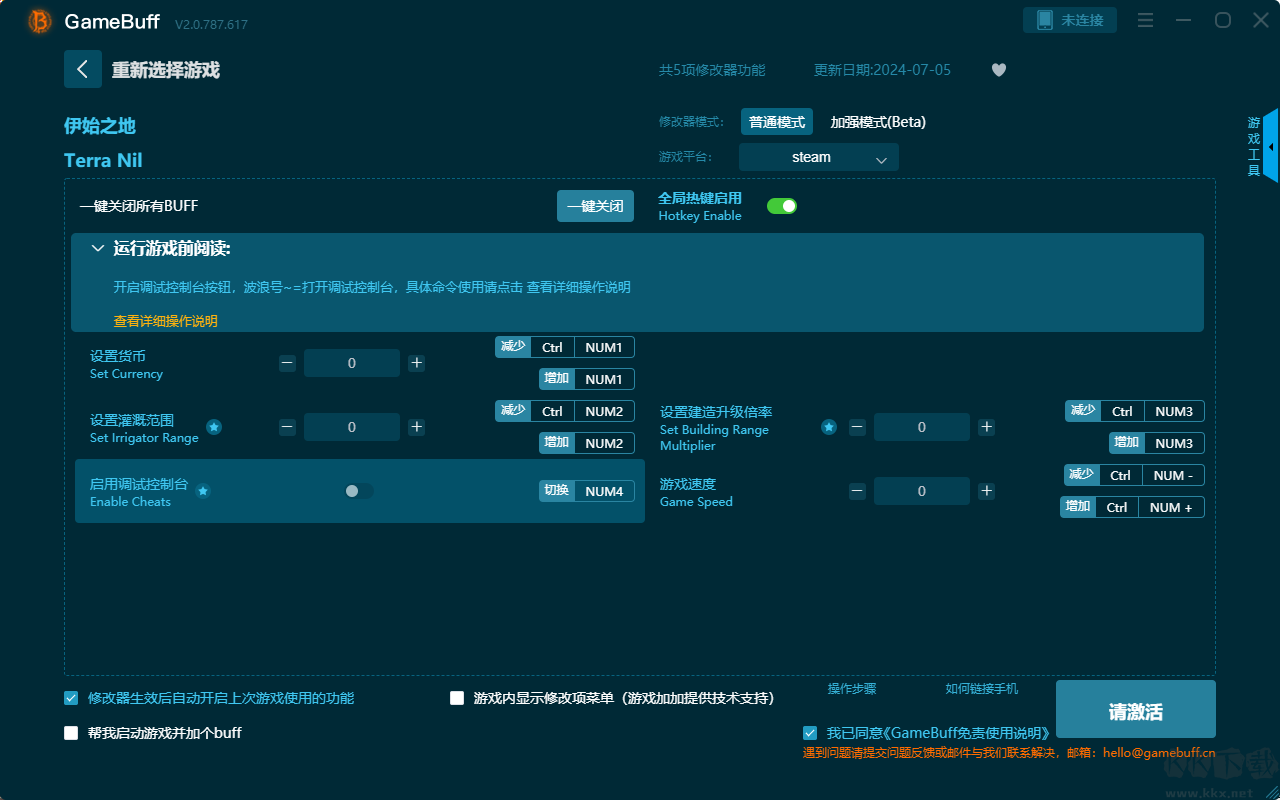The image size is (1280, 800).
Task: Check the 帮我启动游戏并加个buff checkbox
Action: point(71,733)
